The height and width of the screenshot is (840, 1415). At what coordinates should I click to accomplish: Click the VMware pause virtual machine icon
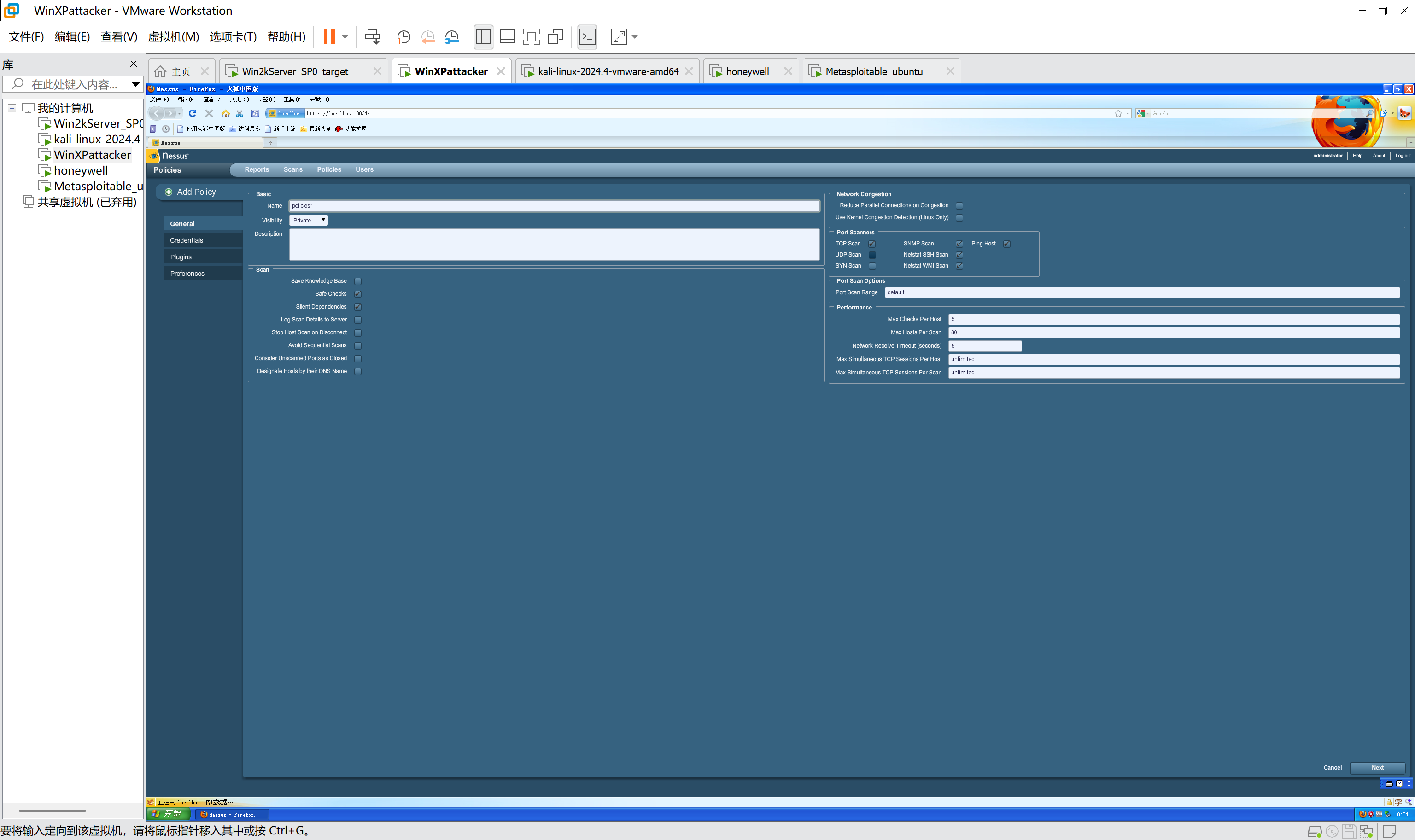(329, 37)
